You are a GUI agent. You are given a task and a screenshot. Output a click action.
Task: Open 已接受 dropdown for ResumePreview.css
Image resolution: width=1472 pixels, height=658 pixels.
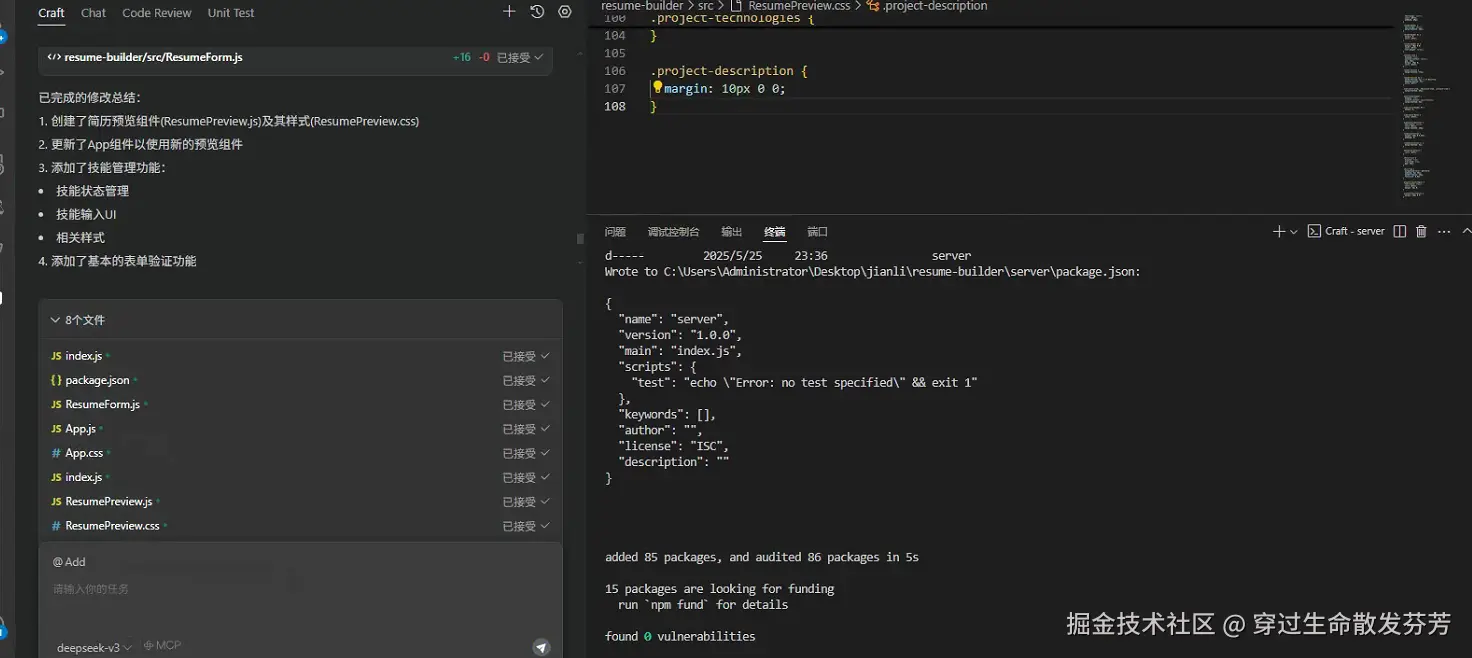pyautogui.click(x=526, y=526)
